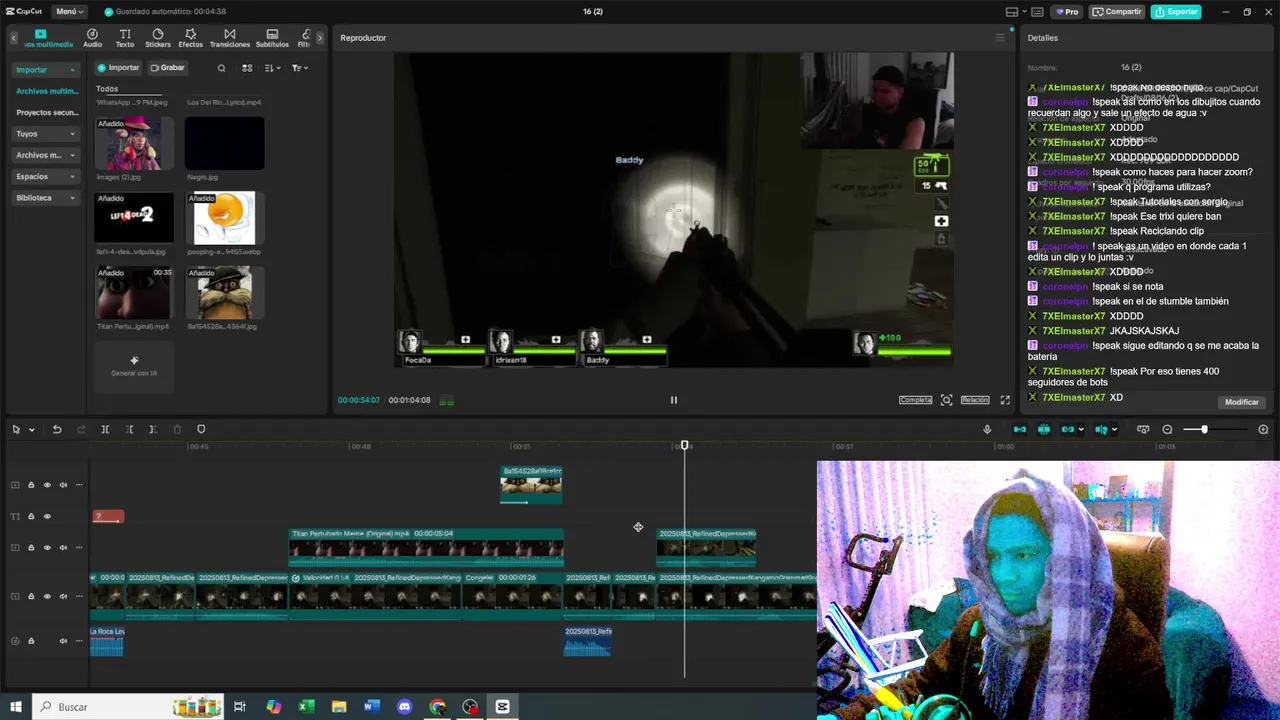Select the Titan Pertu...mp4 thumbnail
This screenshot has width=1280, height=720.
[x=134, y=292]
